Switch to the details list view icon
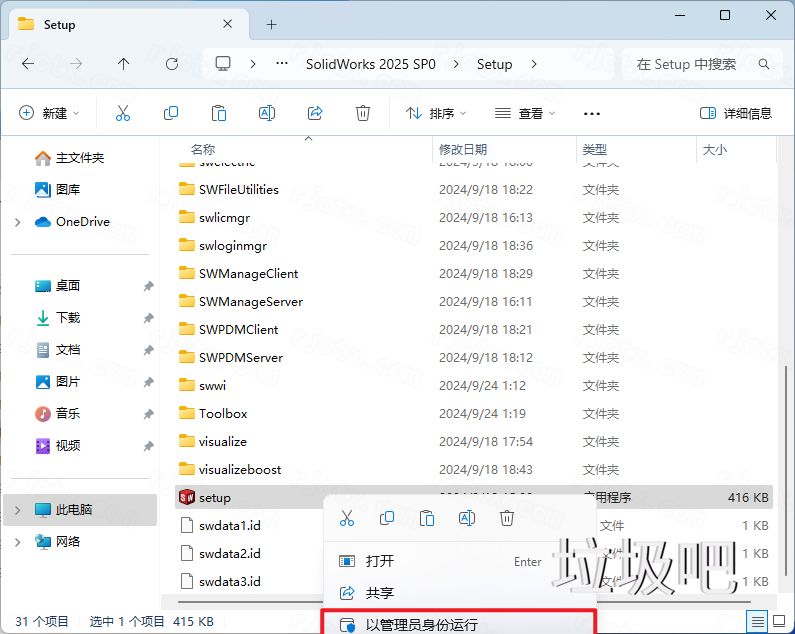This screenshot has height=634, width=795. [x=757, y=621]
